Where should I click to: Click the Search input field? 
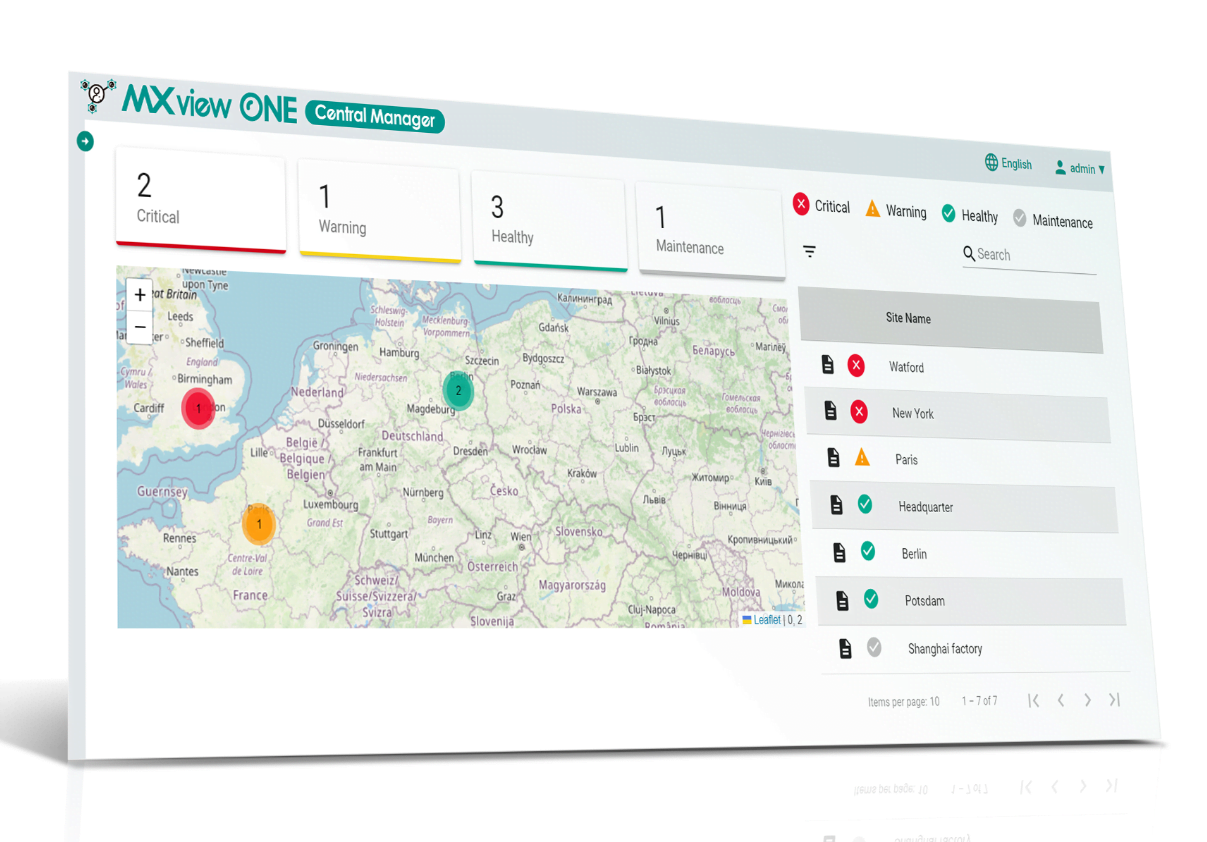click(1029, 256)
